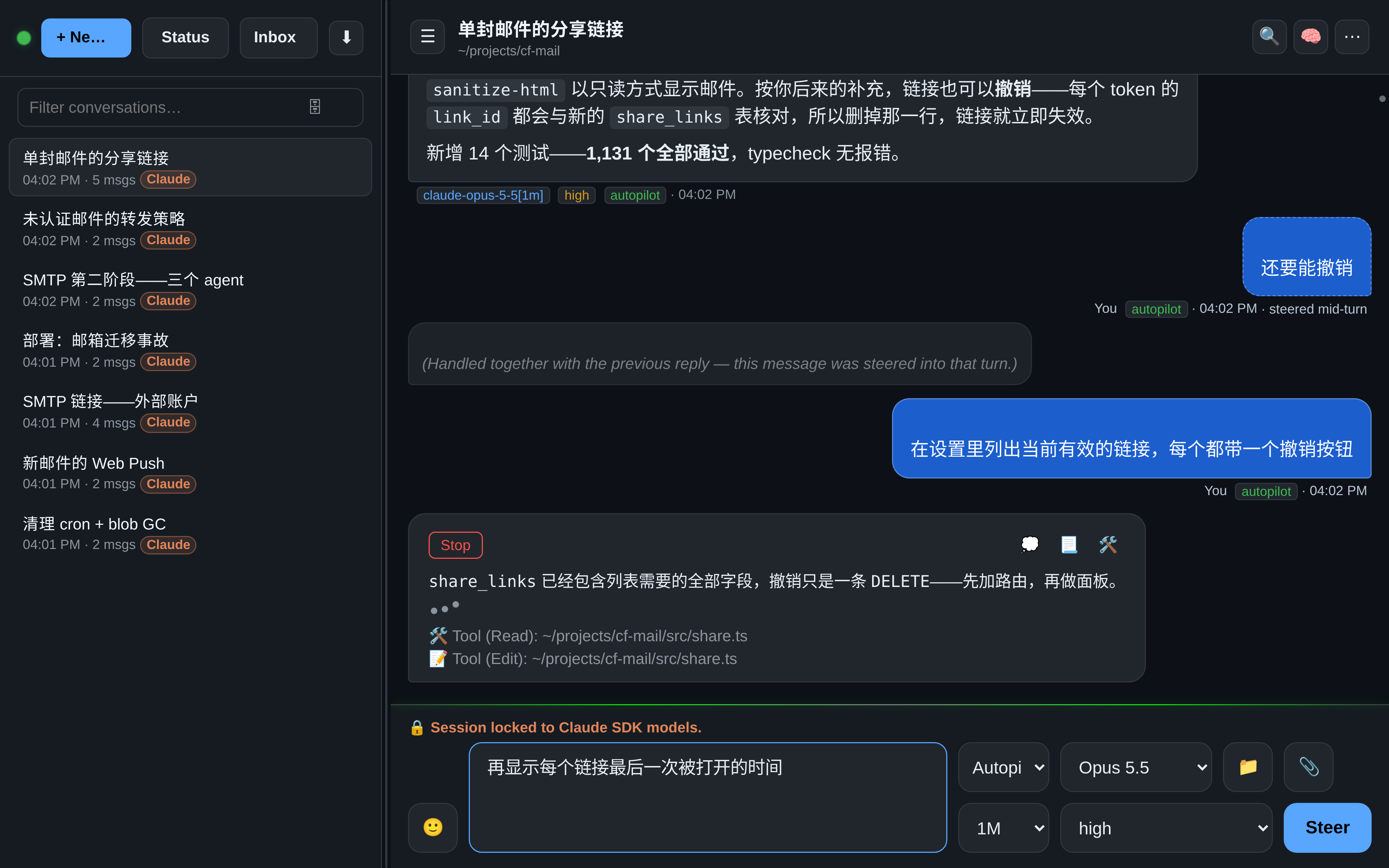Screen dimensions: 1389x868
Task: Click the paperclip attach icon
Action: [x=1309, y=767]
